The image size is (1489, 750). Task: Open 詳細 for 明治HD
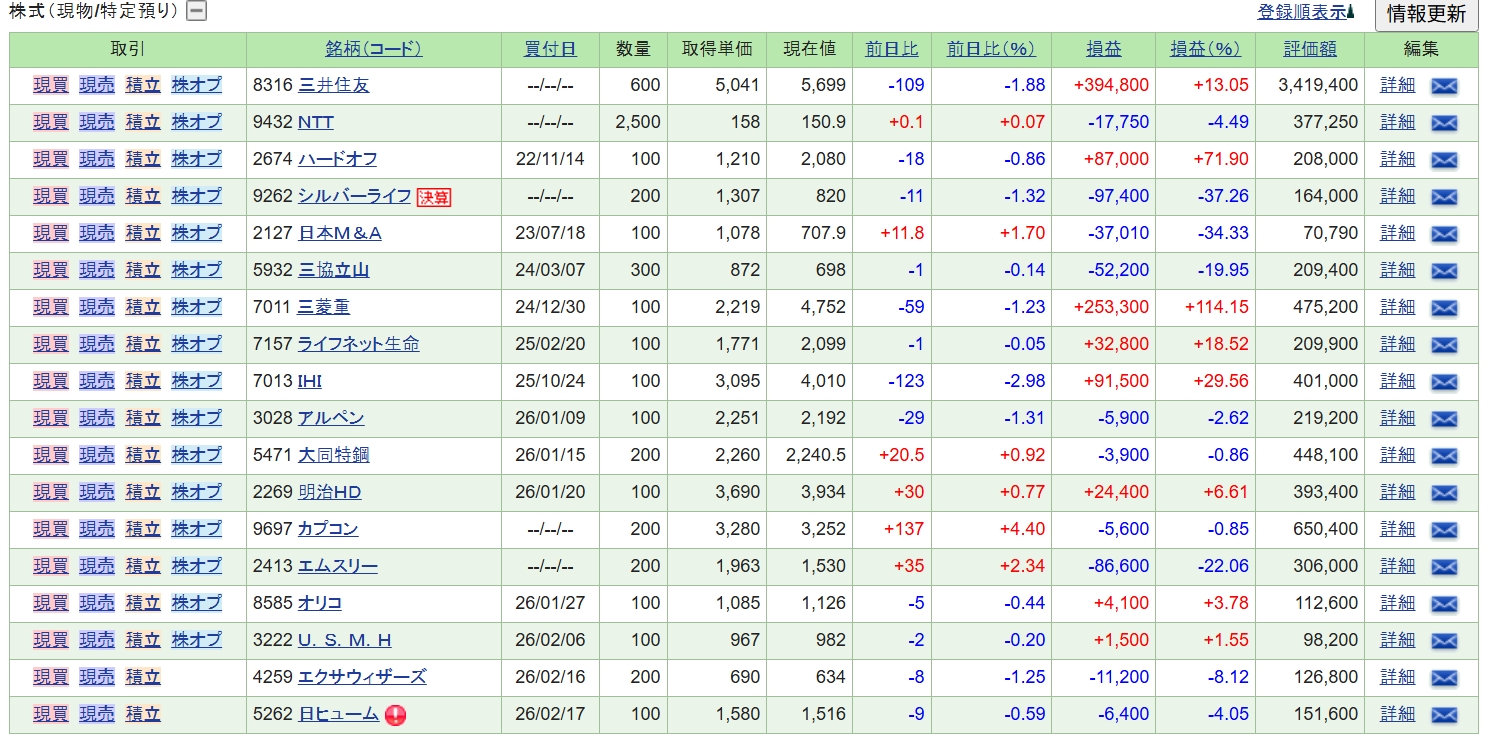click(1397, 492)
